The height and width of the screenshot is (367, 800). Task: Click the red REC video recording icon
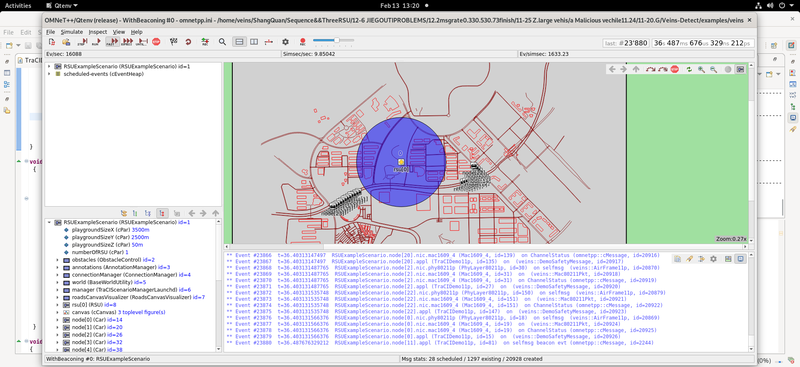tap(303, 42)
